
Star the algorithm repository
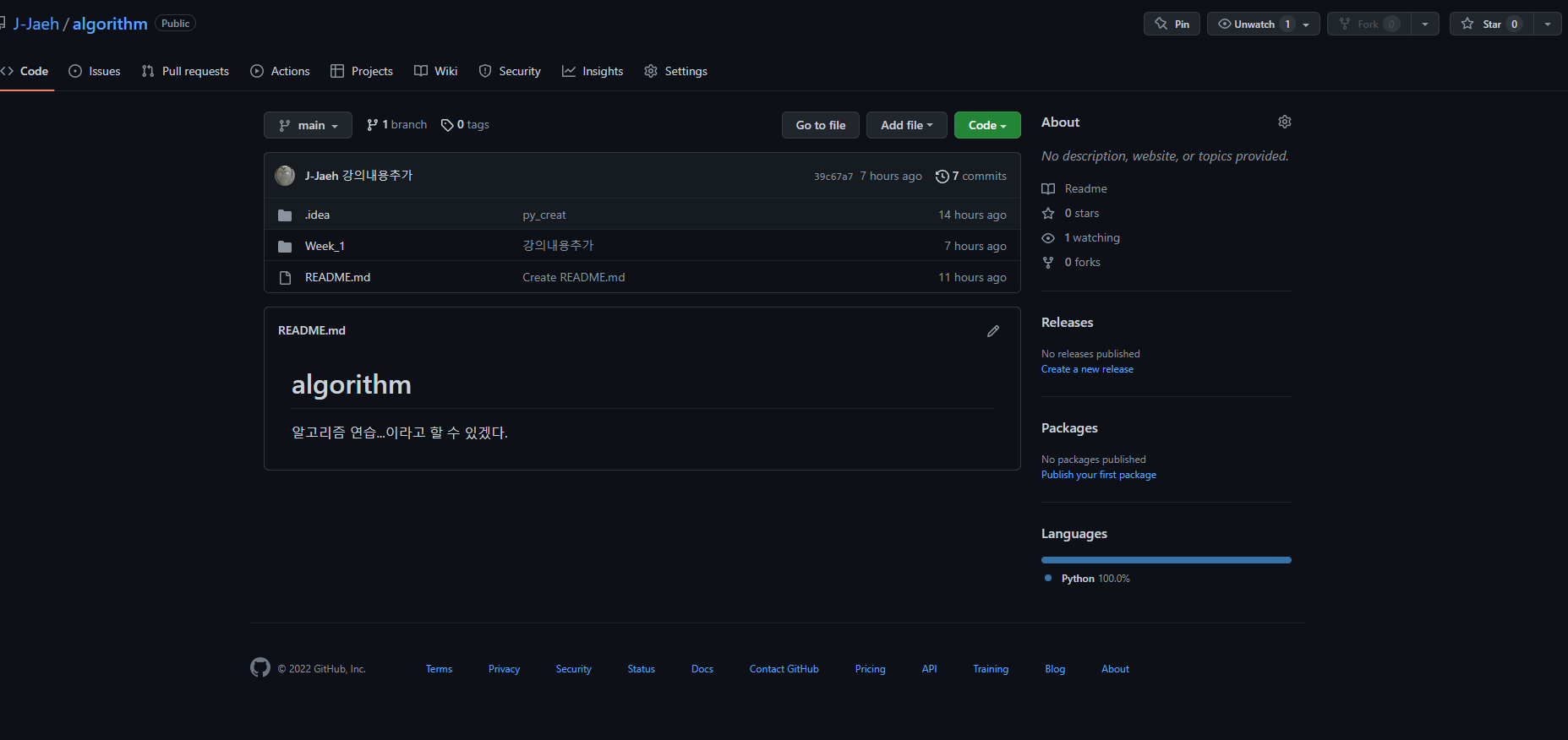pos(1492,24)
